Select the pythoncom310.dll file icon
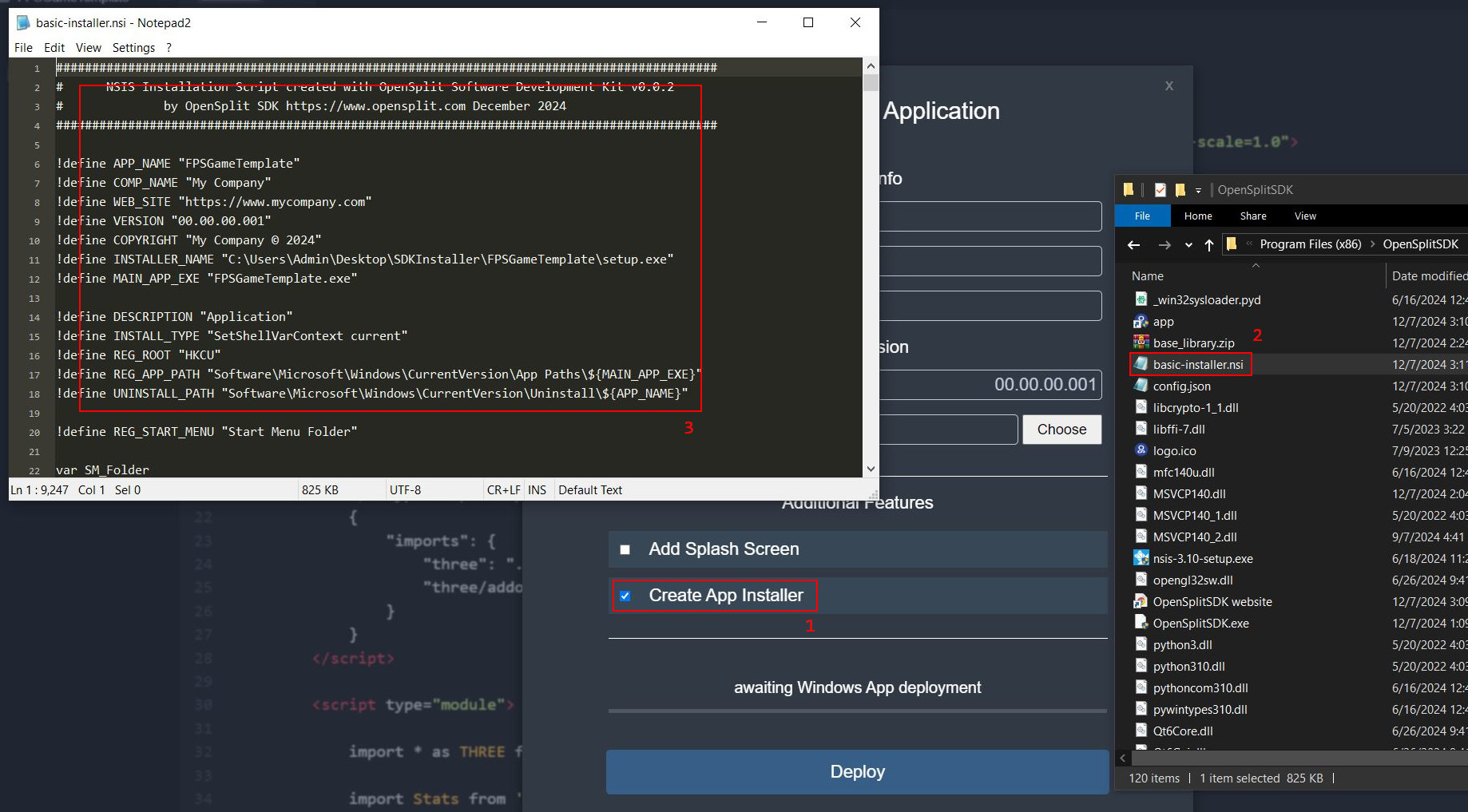Viewport: 1468px width, 812px height. point(1141,687)
